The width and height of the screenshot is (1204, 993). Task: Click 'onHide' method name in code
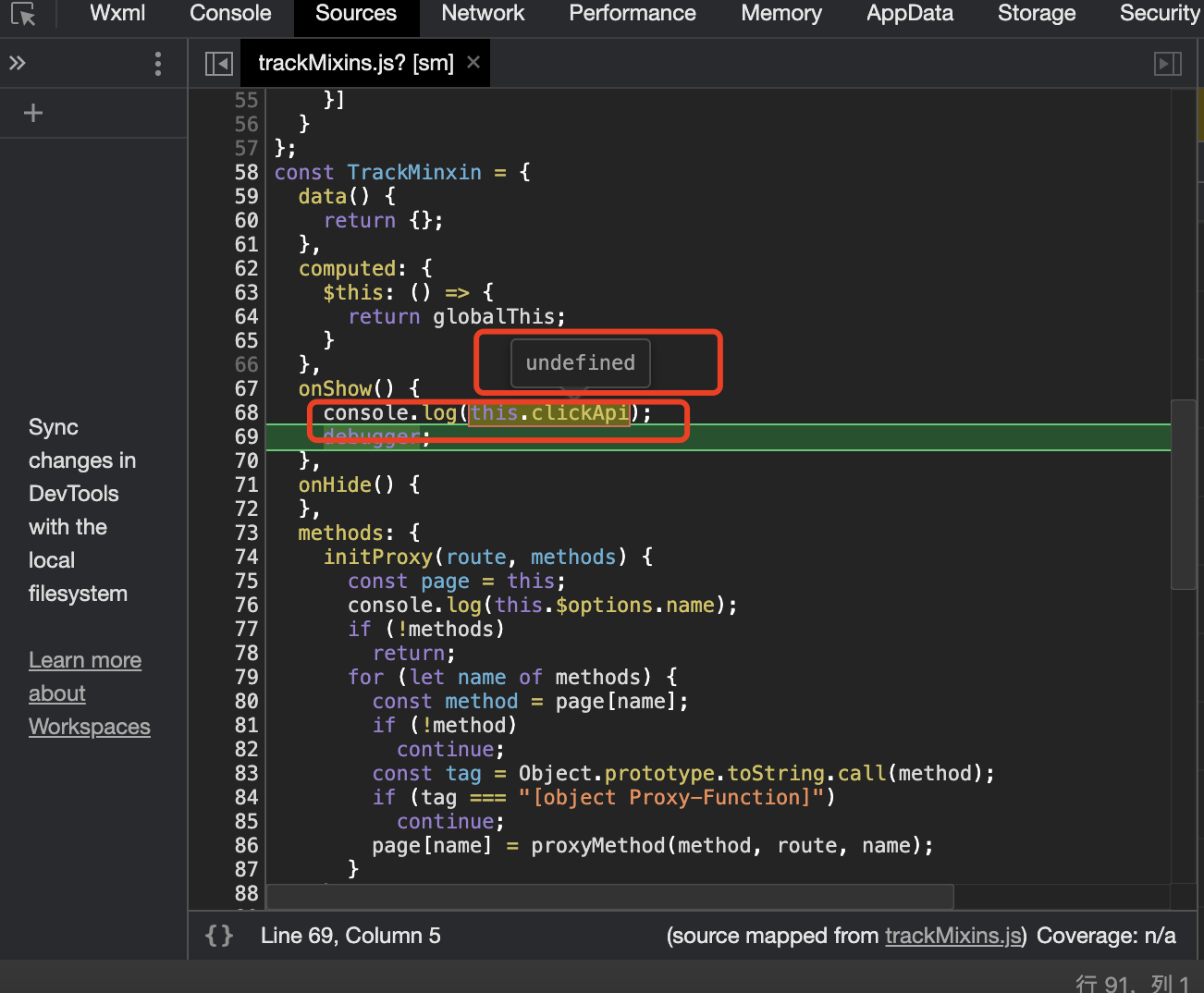point(335,484)
